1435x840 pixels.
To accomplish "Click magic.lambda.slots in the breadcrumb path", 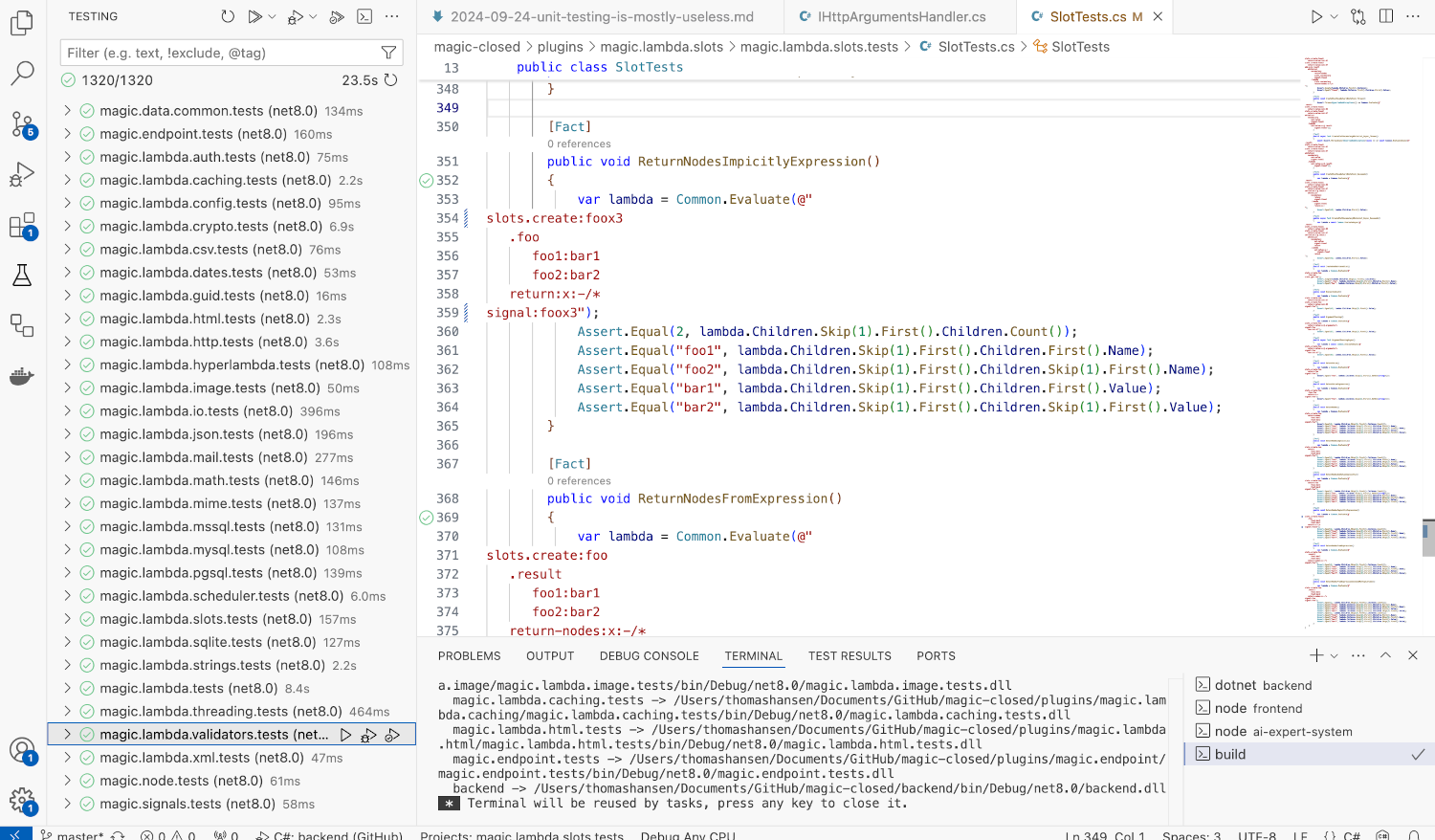I will point(661,47).
